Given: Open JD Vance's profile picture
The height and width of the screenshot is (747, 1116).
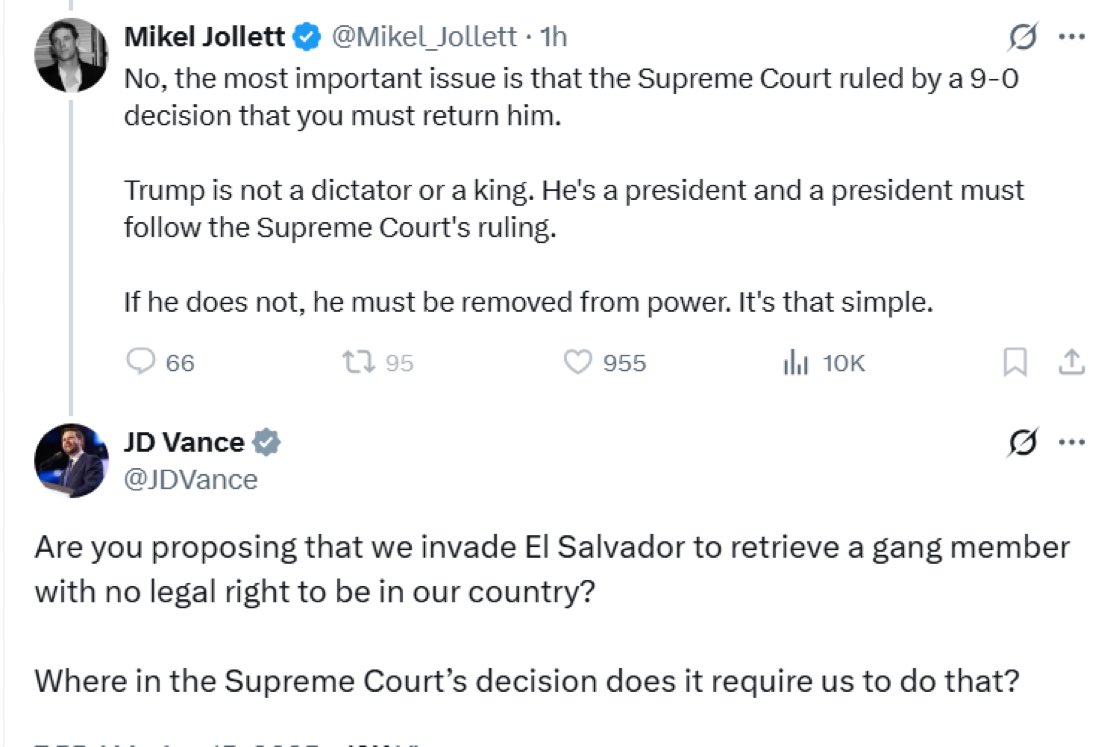Looking at the screenshot, I should [71, 460].
